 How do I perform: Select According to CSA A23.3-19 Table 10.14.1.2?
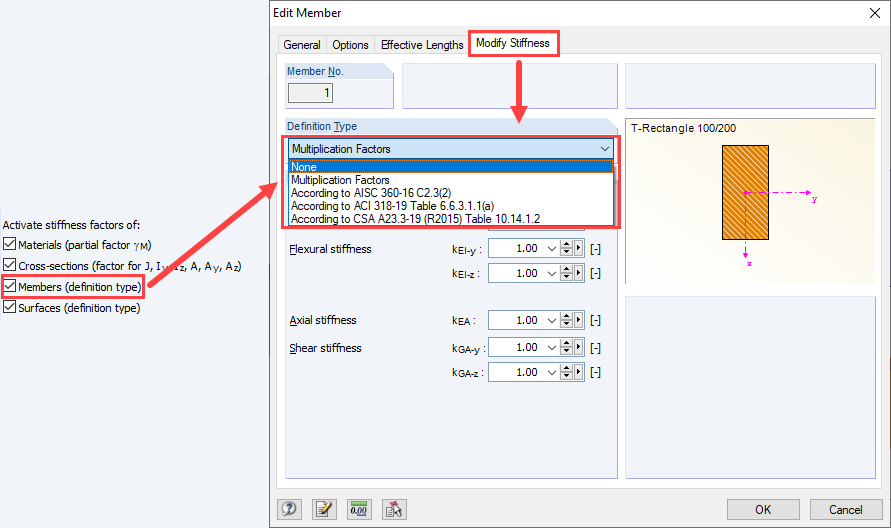tap(451, 219)
